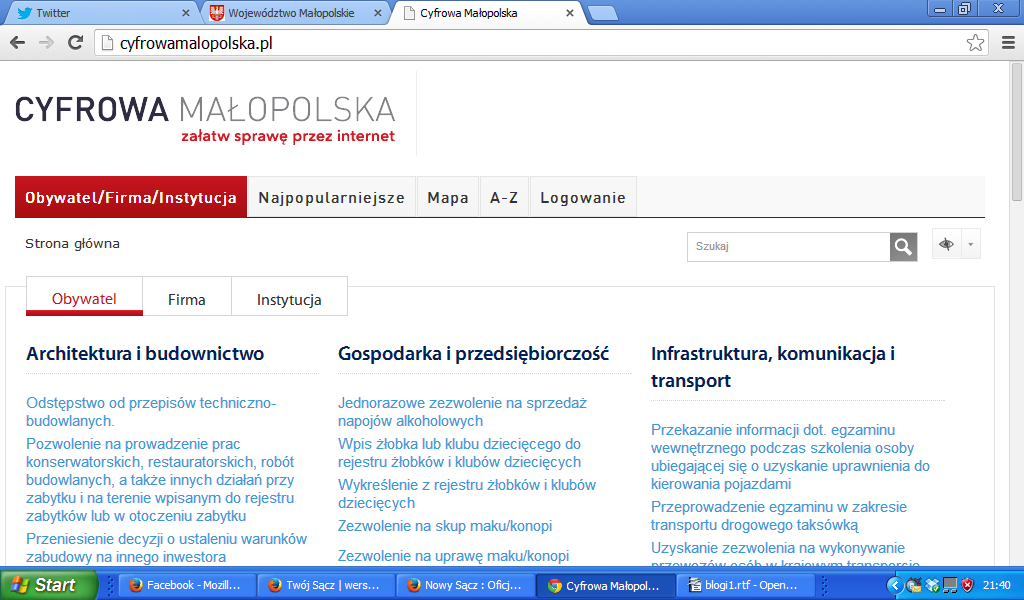1024x600 pixels.
Task: Click the network connection tray icon
Action: tap(950, 585)
